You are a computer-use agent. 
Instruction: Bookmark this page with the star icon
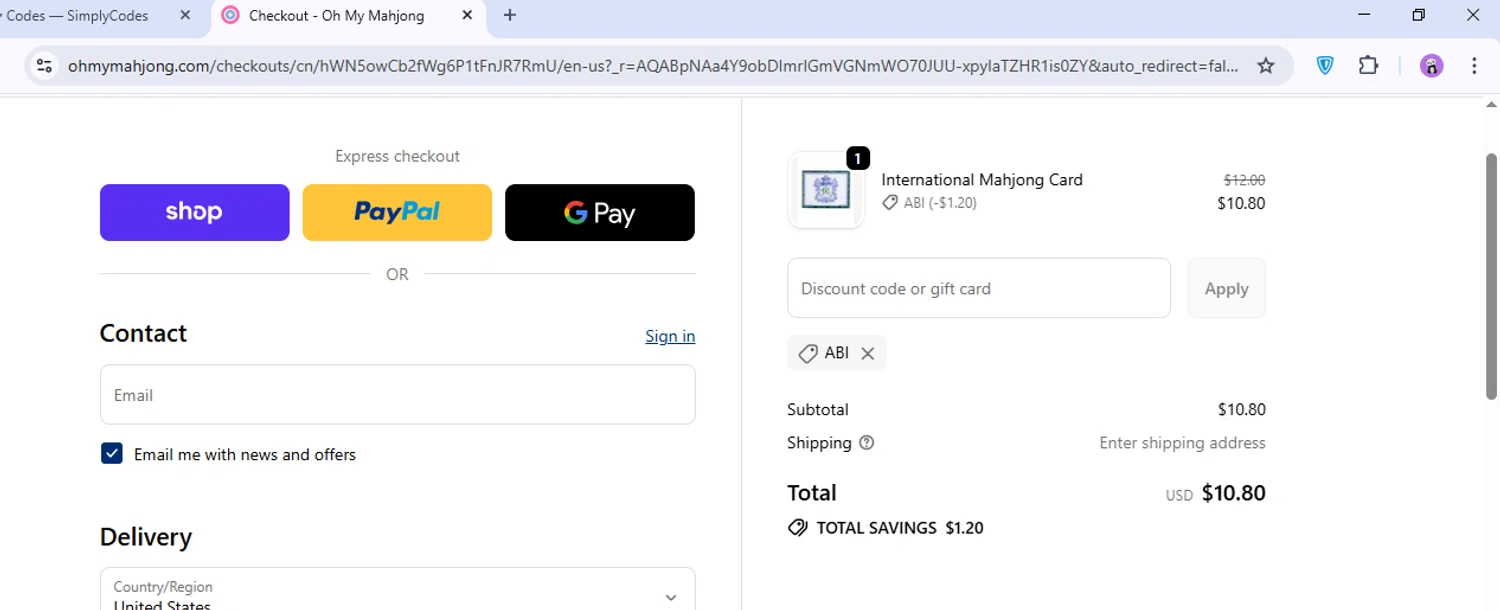pos(1266,66)
